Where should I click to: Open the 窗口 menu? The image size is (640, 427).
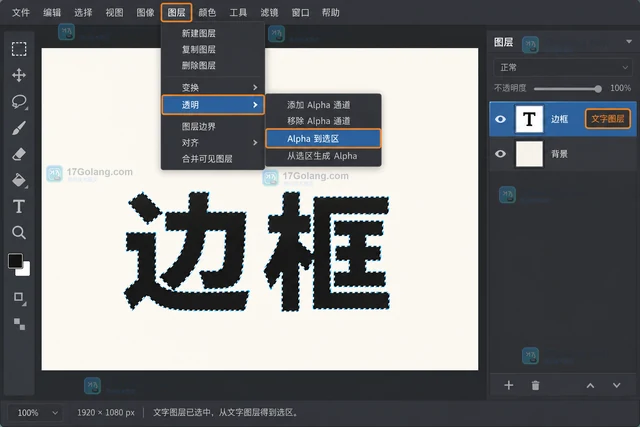[300, 13]
